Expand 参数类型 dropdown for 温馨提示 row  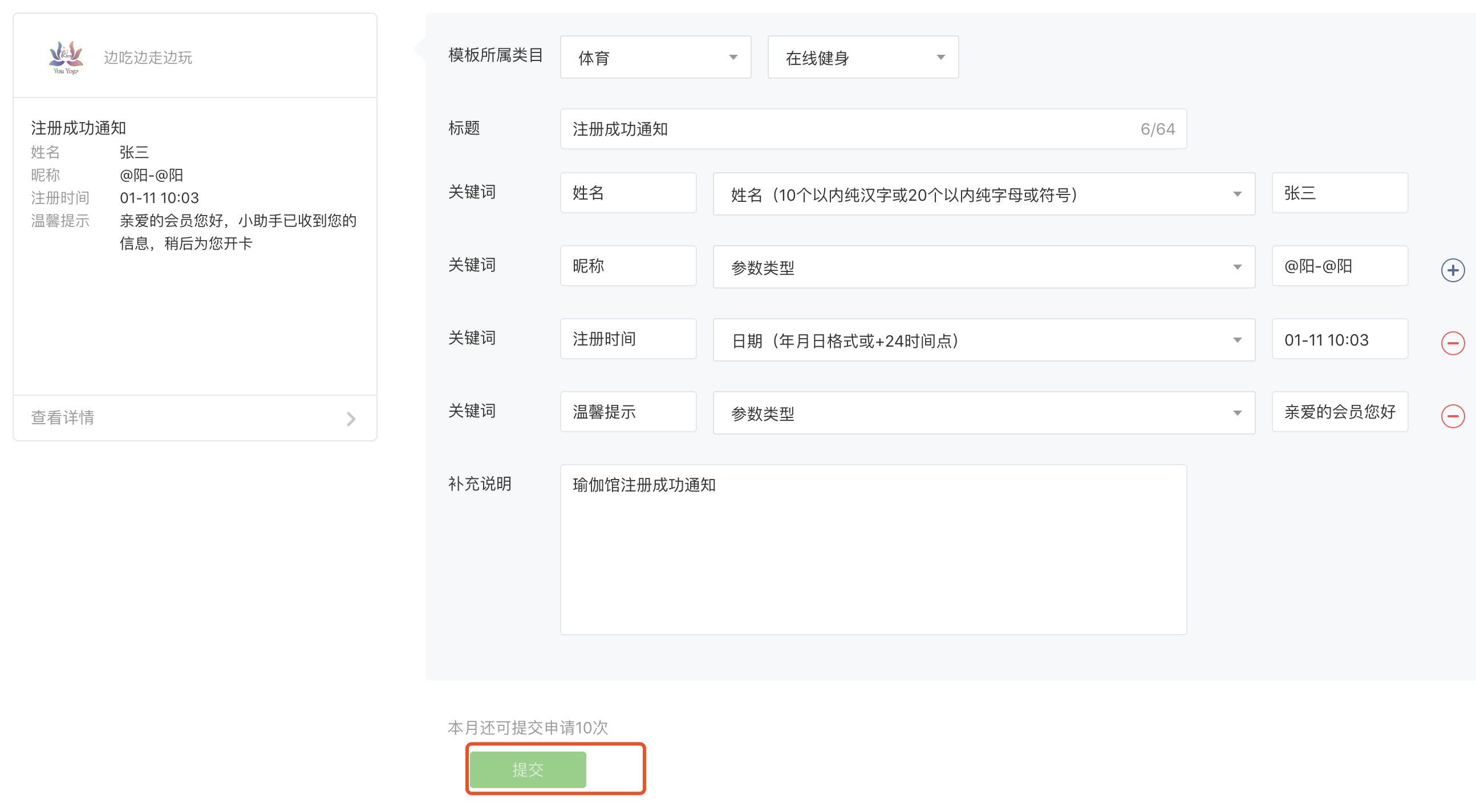click(x=983, y=413)
